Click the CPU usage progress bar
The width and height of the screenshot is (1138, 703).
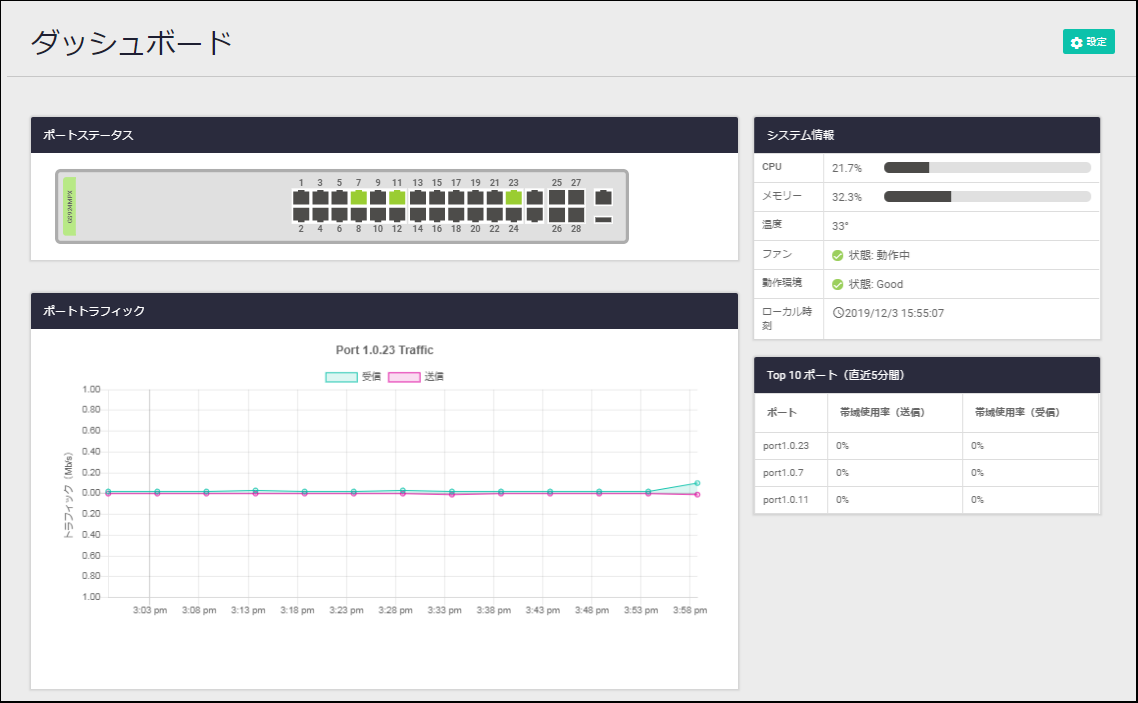click(x=986, y=168)
